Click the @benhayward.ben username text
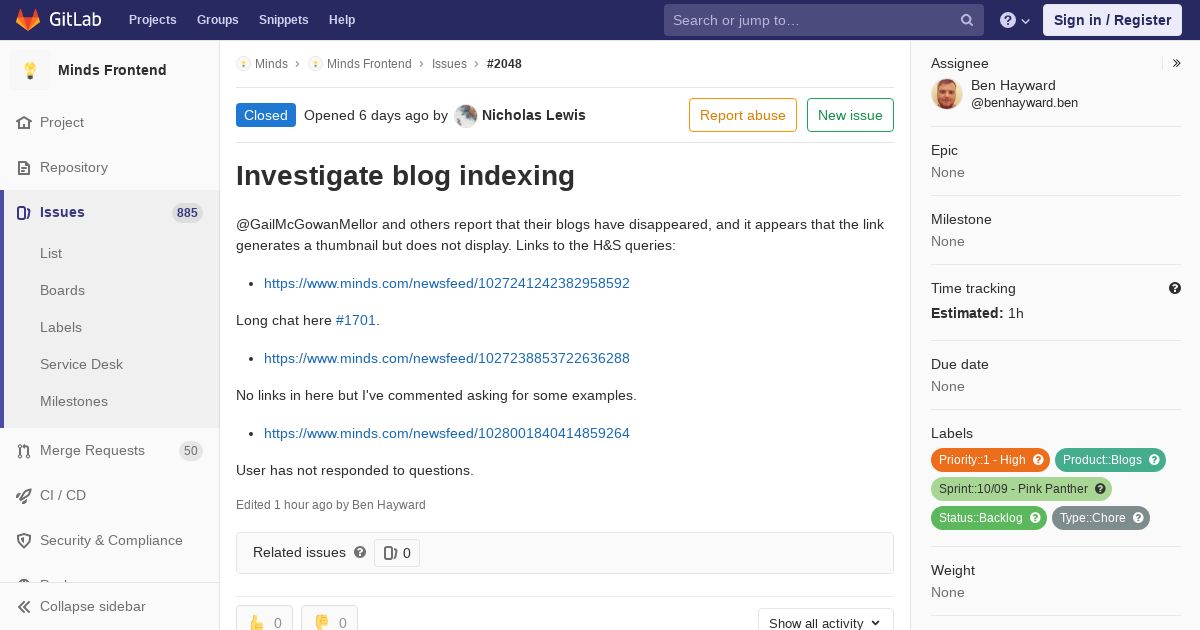This screenshot has width=1200, height=630. coord(1024,103)
